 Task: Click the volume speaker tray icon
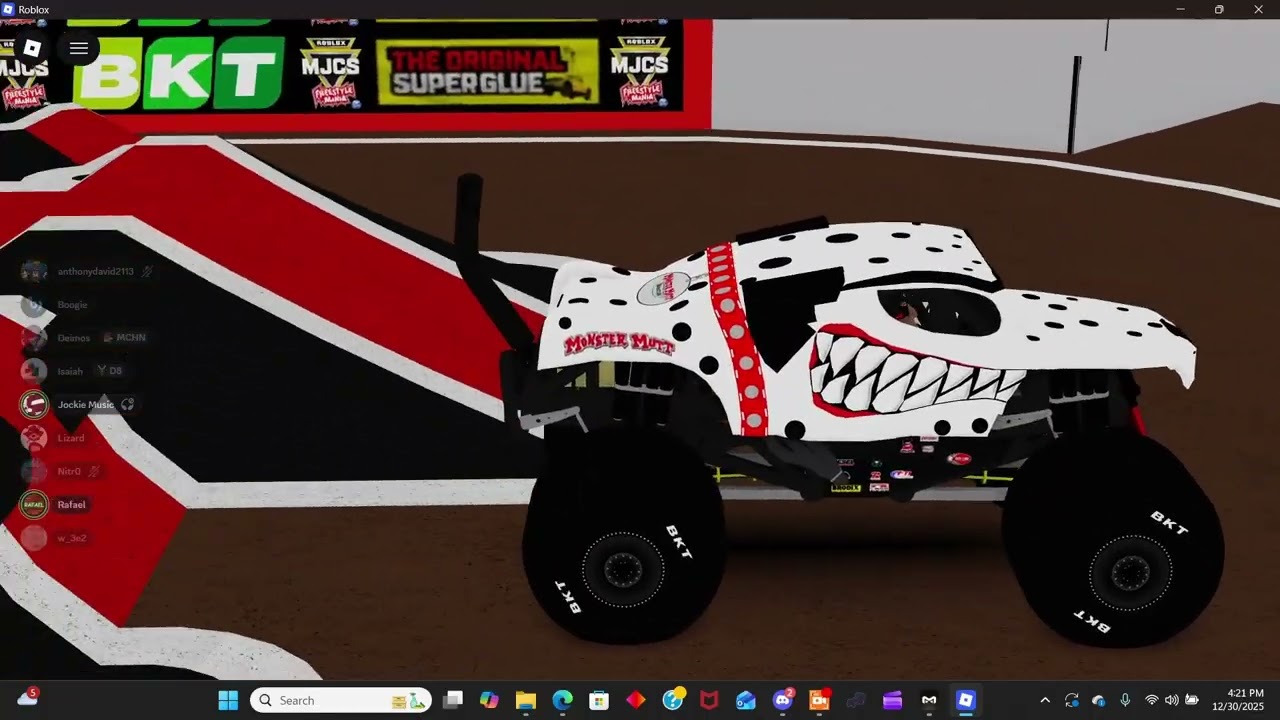point(1171,700)
